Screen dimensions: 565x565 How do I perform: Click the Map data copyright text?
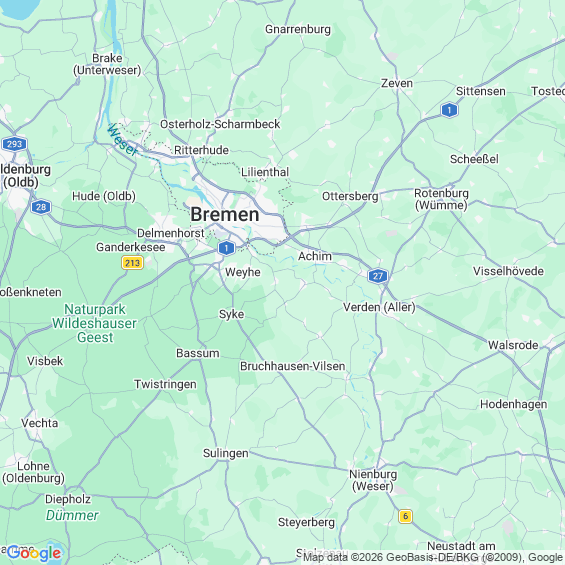tap(433, 557)
